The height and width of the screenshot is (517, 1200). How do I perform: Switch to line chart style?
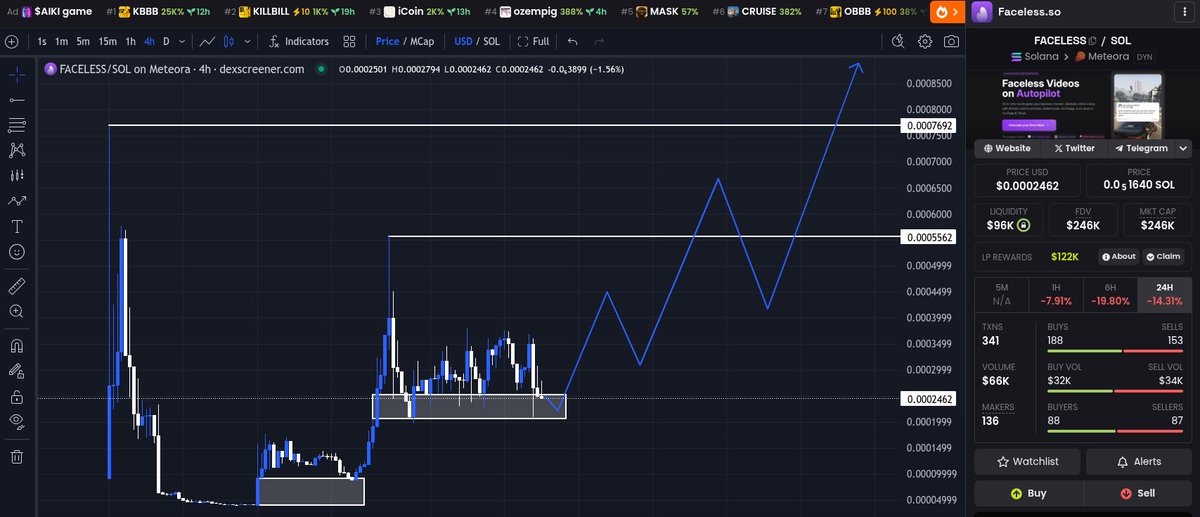pyautogui.click(x=205, y=41)
